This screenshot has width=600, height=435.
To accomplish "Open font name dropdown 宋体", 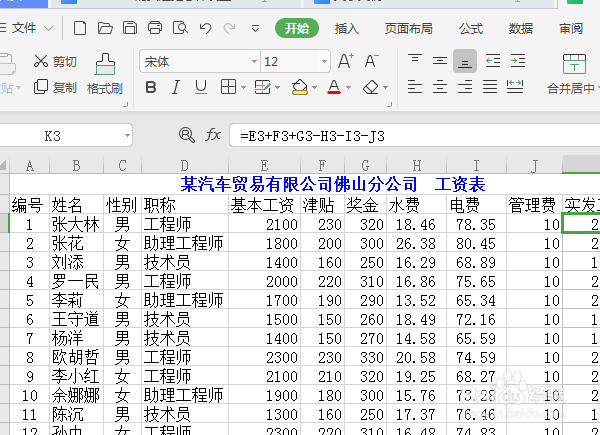I will [254, 61].
